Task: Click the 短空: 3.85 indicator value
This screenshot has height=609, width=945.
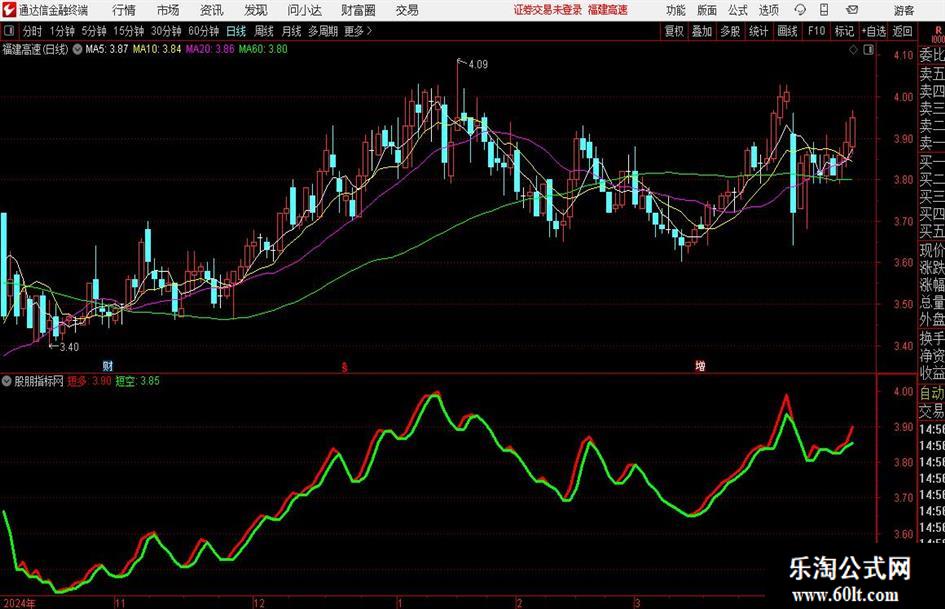Action: pyautogui.click(x=137, y=381)
